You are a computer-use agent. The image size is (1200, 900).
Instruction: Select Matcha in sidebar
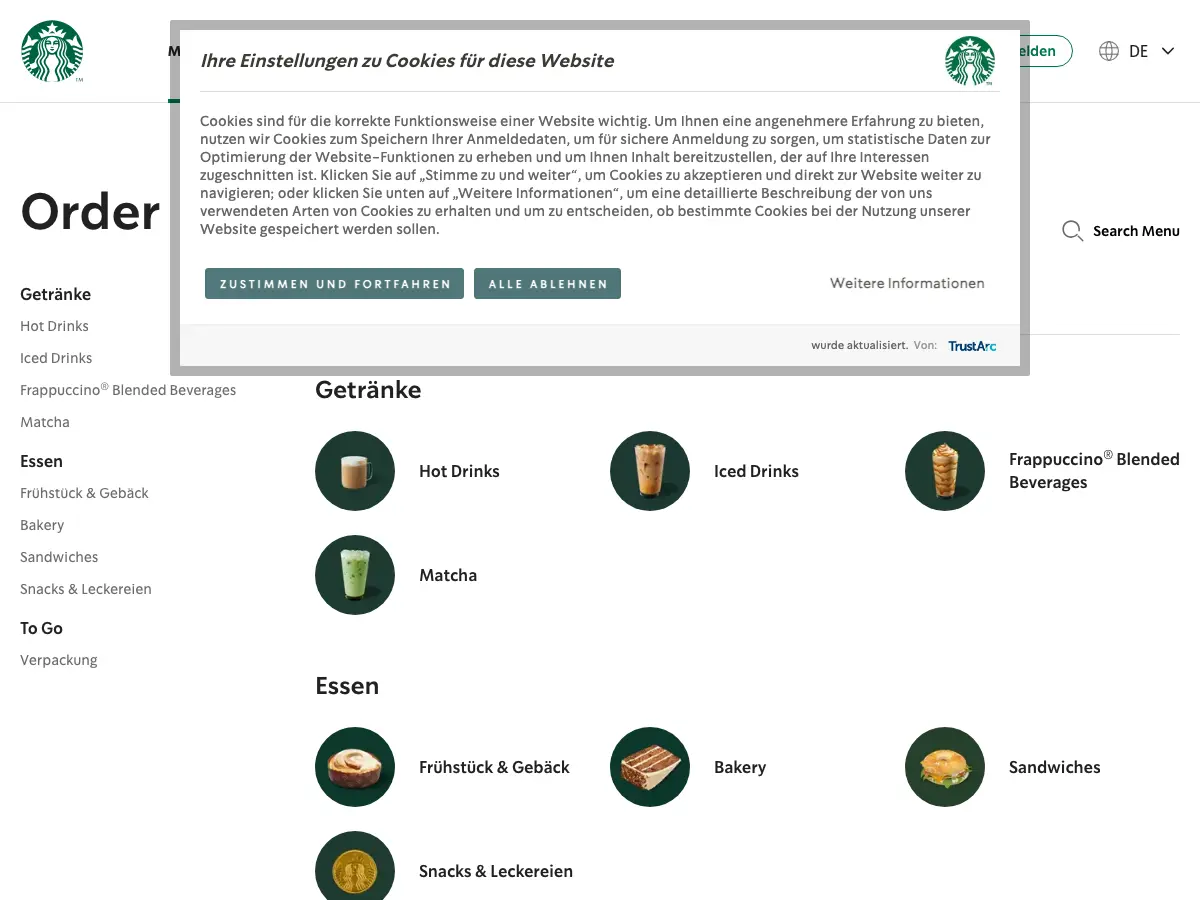pos(45,422)
